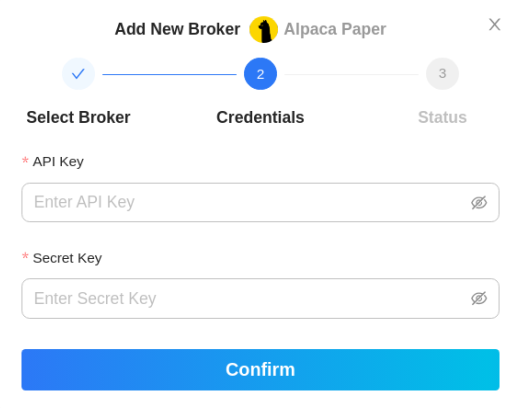519x408 pixels.
Task: Reveal the Secret Key with eye icon
Action: click(479, 298)
